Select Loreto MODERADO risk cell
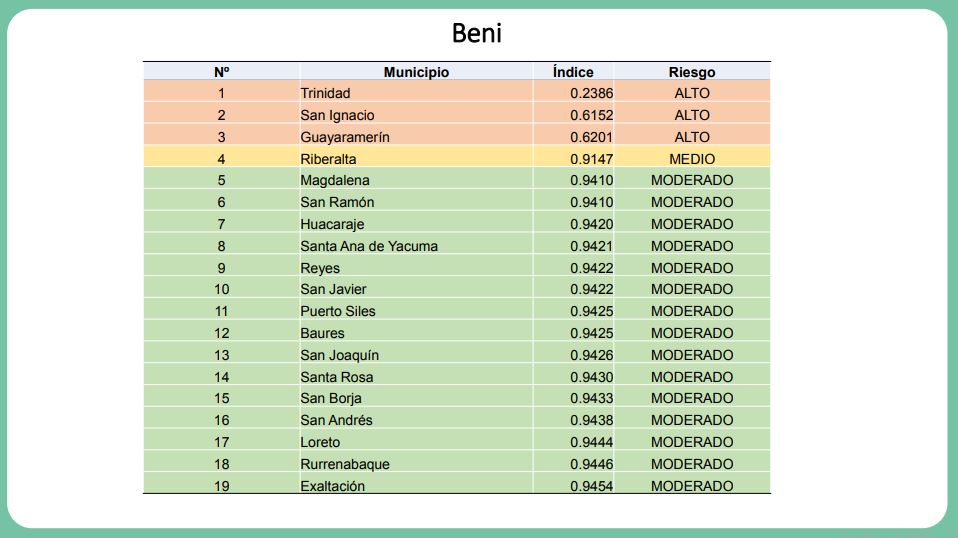The width and height of the screenshot is (958, 538). tap(692, 442)
